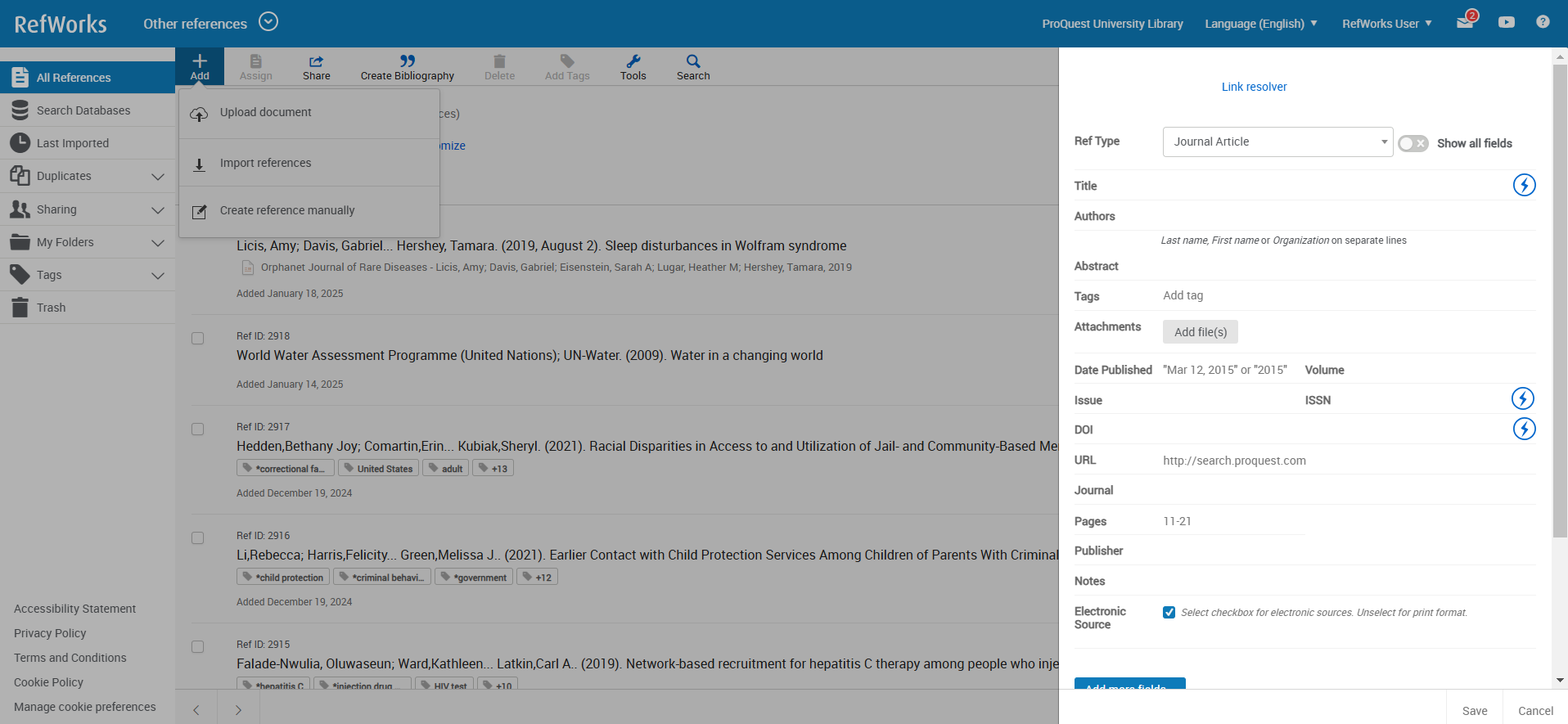Screen dimensions: 1568x724
Task: Click the Pages input field
Action: 1233,521
